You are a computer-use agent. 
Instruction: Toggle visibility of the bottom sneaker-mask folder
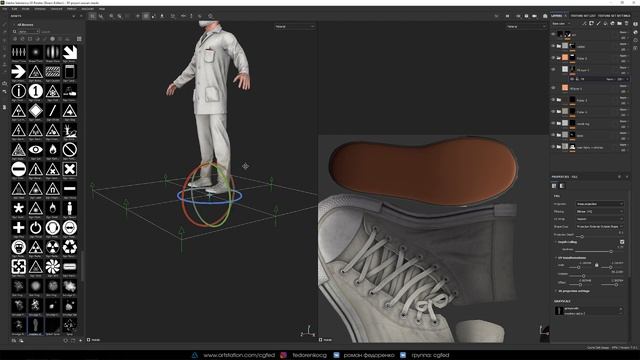(553, 147)
